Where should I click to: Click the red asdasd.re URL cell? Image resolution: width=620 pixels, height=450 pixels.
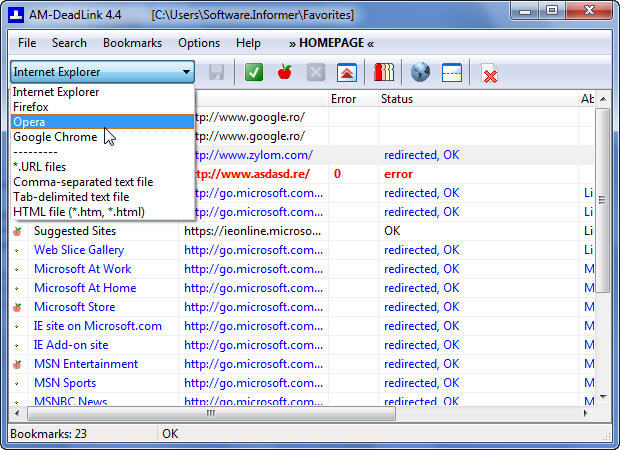point(252,174)
